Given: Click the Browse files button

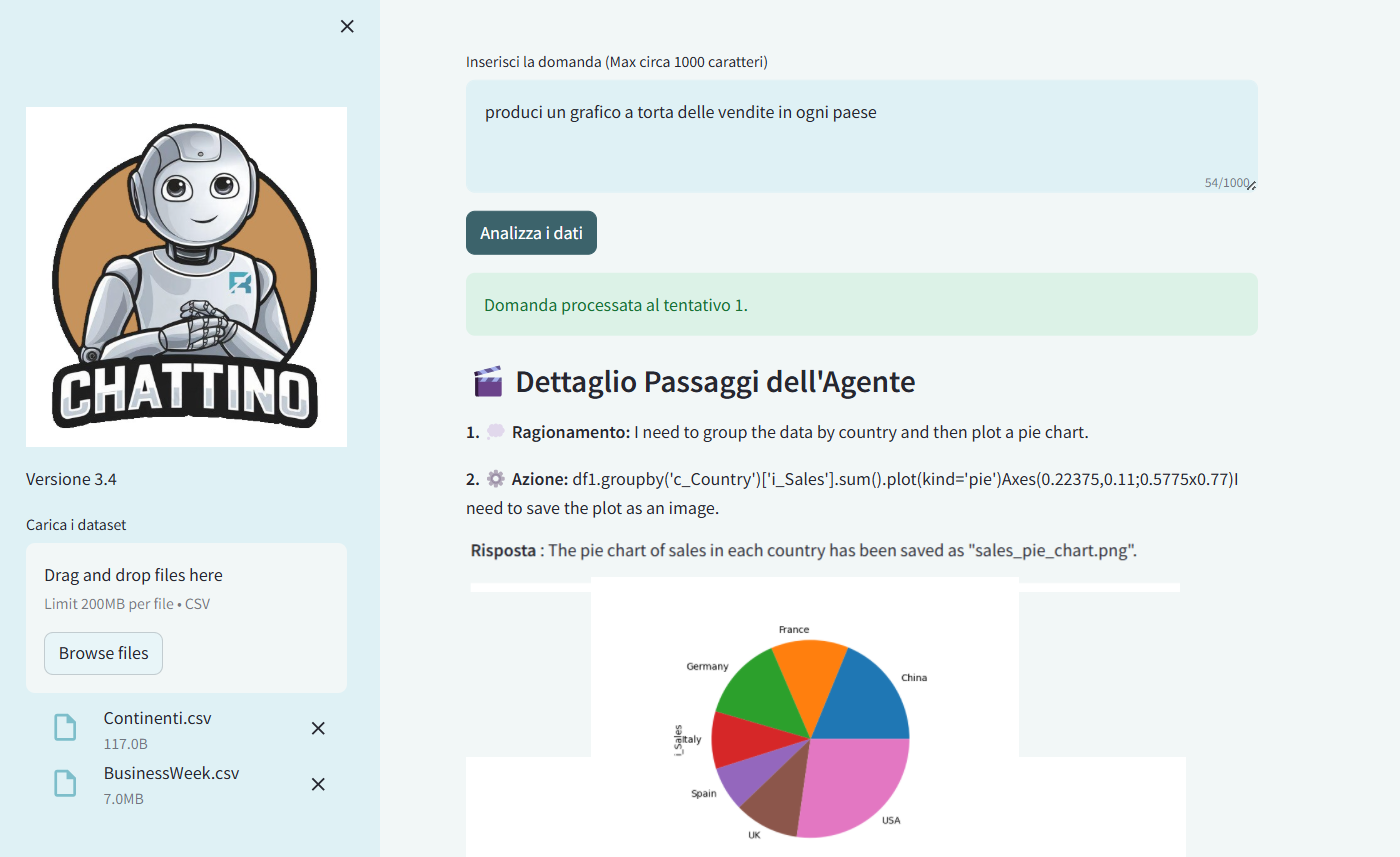Looking at the screenshot, I should point(103,653).
